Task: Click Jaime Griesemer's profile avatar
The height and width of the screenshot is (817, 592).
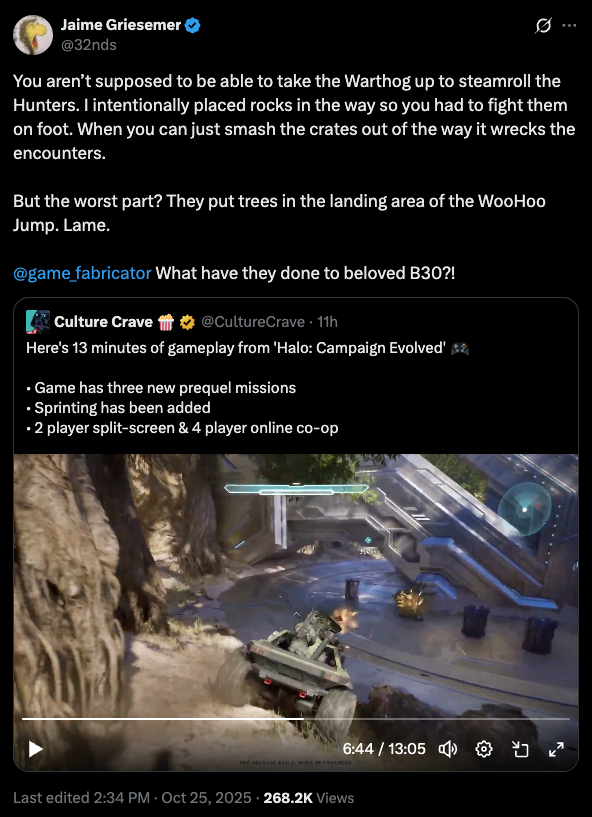Action: (x=33, y=35)
